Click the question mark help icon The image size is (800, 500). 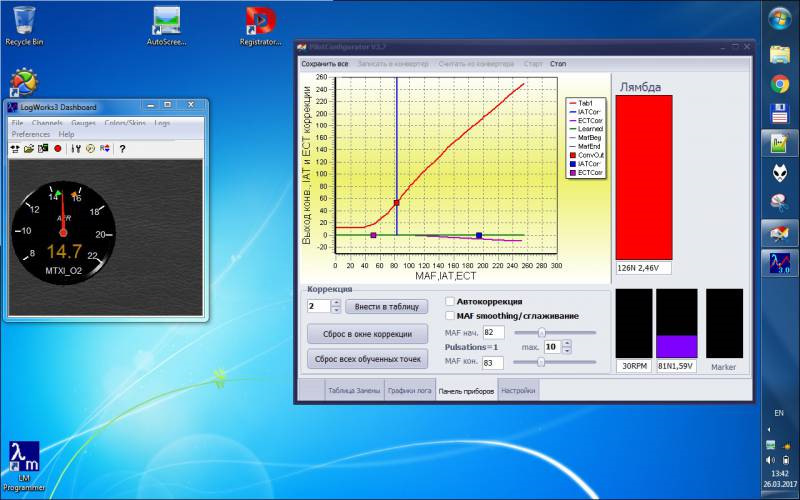122,148
